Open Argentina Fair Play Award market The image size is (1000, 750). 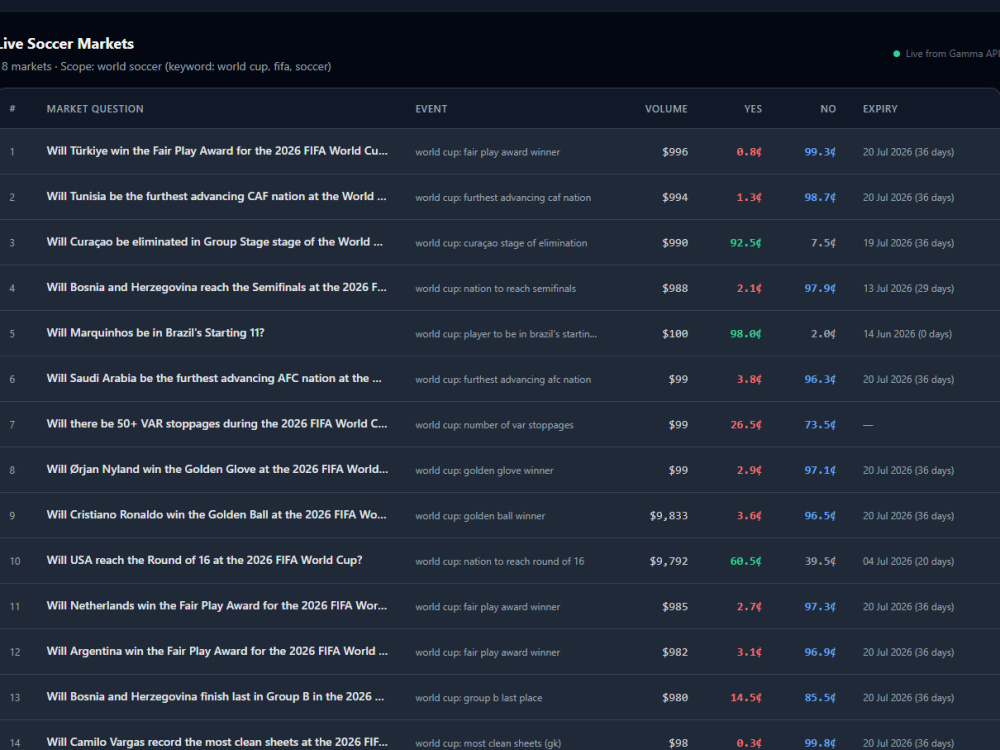217,651
